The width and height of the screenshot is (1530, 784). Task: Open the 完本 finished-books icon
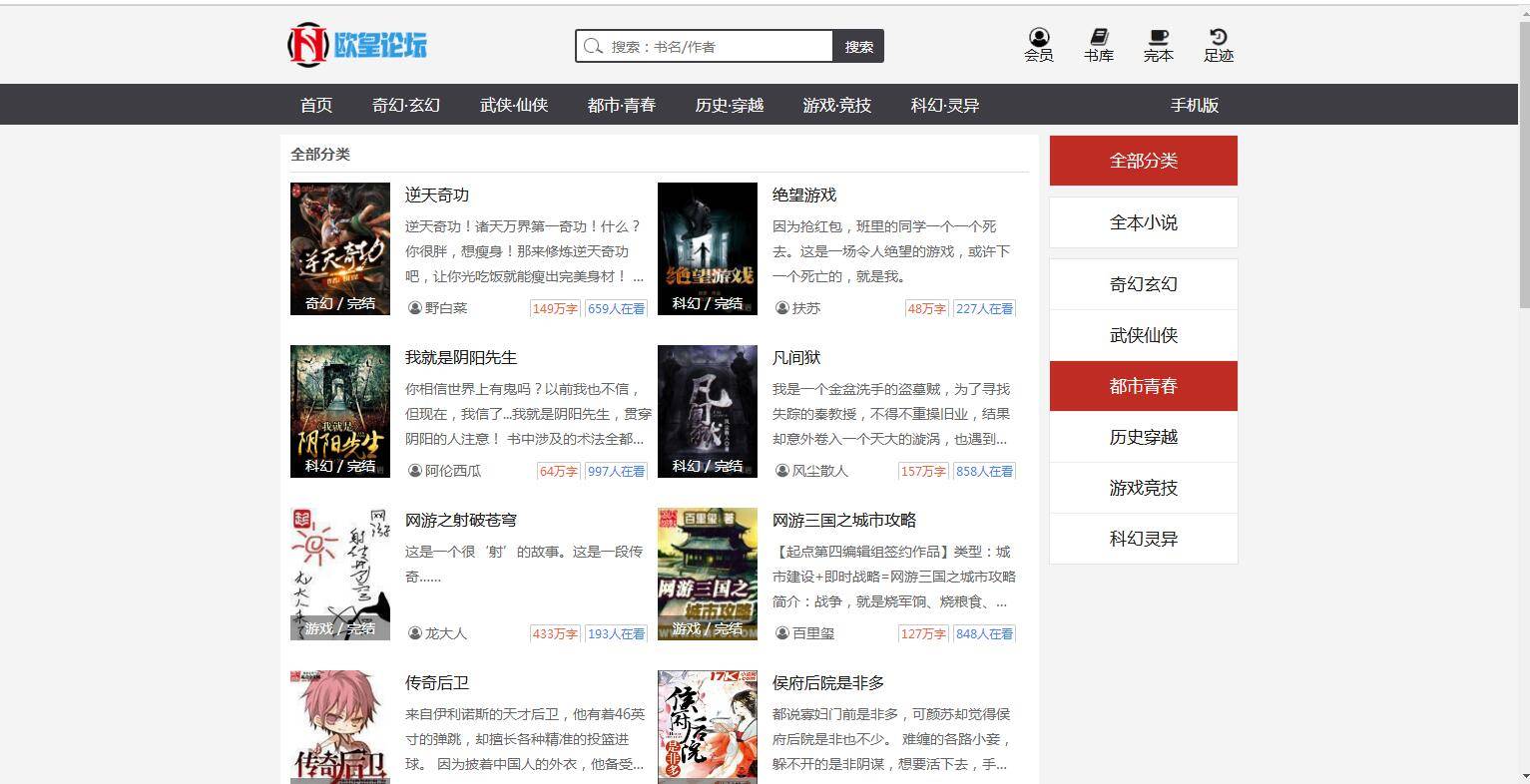[x=1158, y=43]
